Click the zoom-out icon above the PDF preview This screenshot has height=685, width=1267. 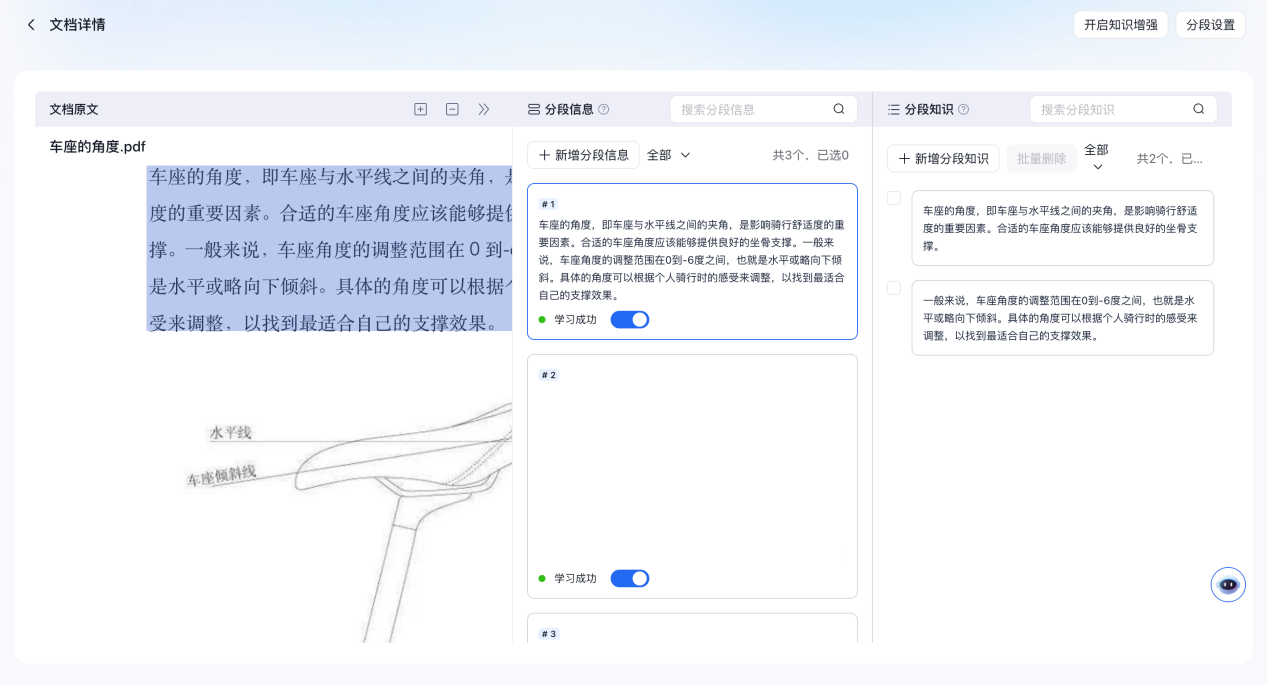point(452,109)
